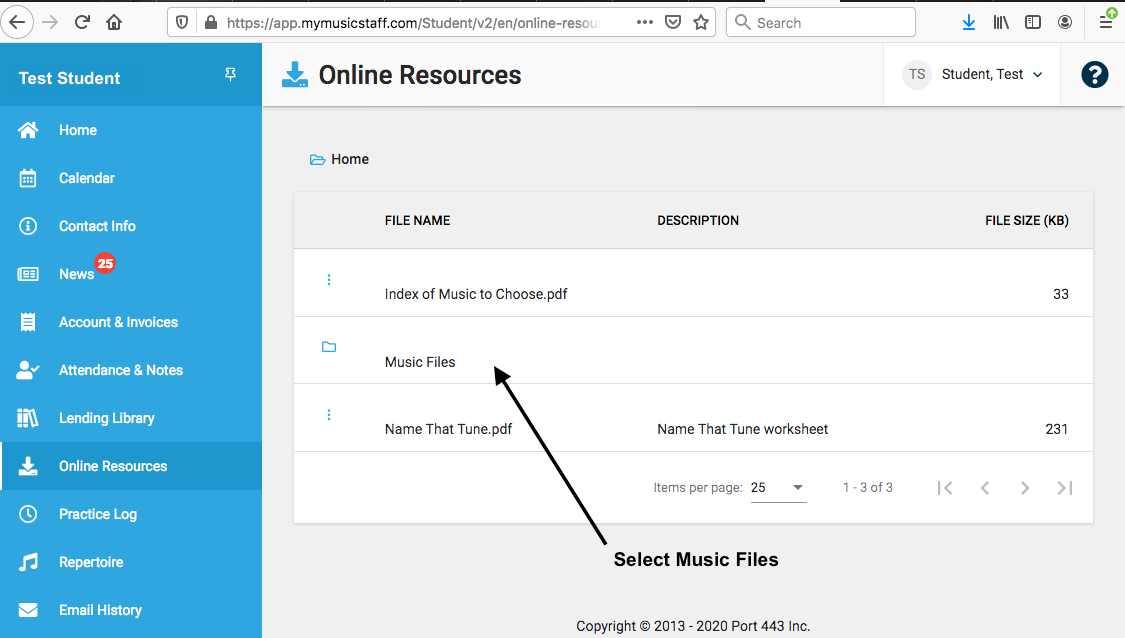1125x638 pixels.
Task: Open the Firefox account icon
Action: pos(1065,22)
